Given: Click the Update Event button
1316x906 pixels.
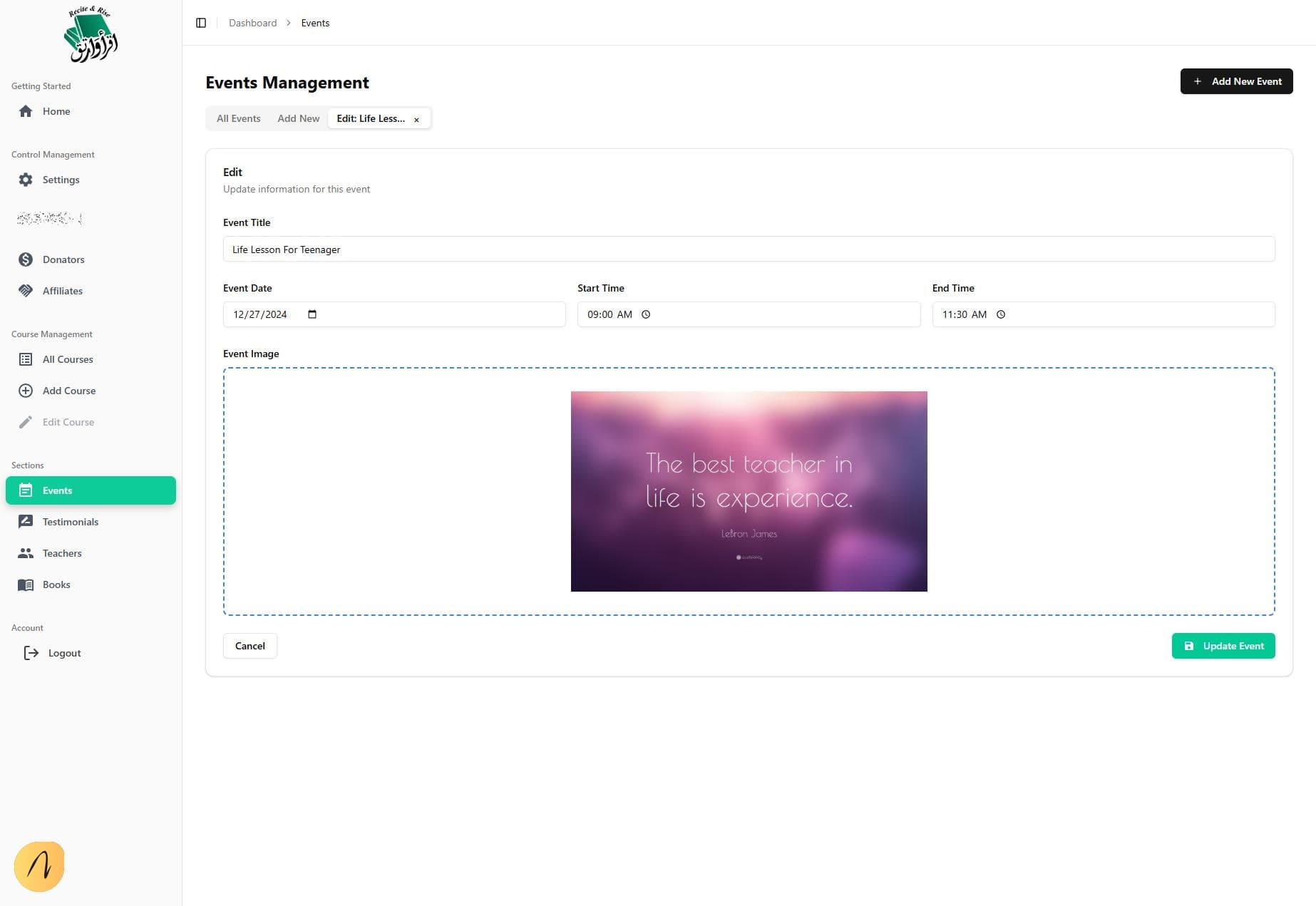Looking at the screenshot, I should 1223,646.
